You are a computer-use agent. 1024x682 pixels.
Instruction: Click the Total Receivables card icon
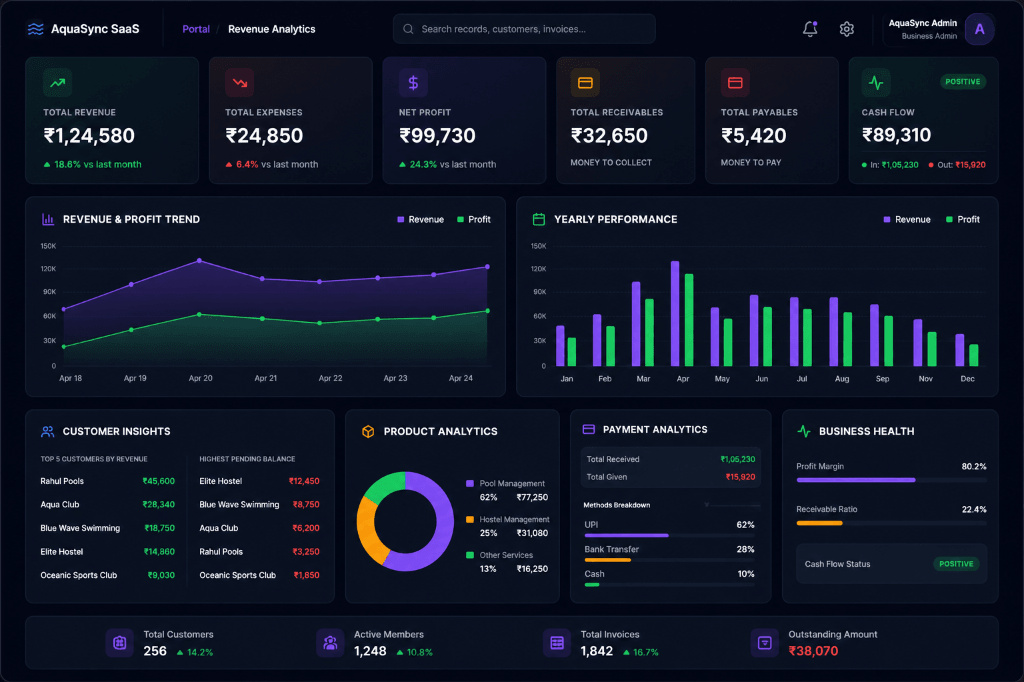coord(585,83)
